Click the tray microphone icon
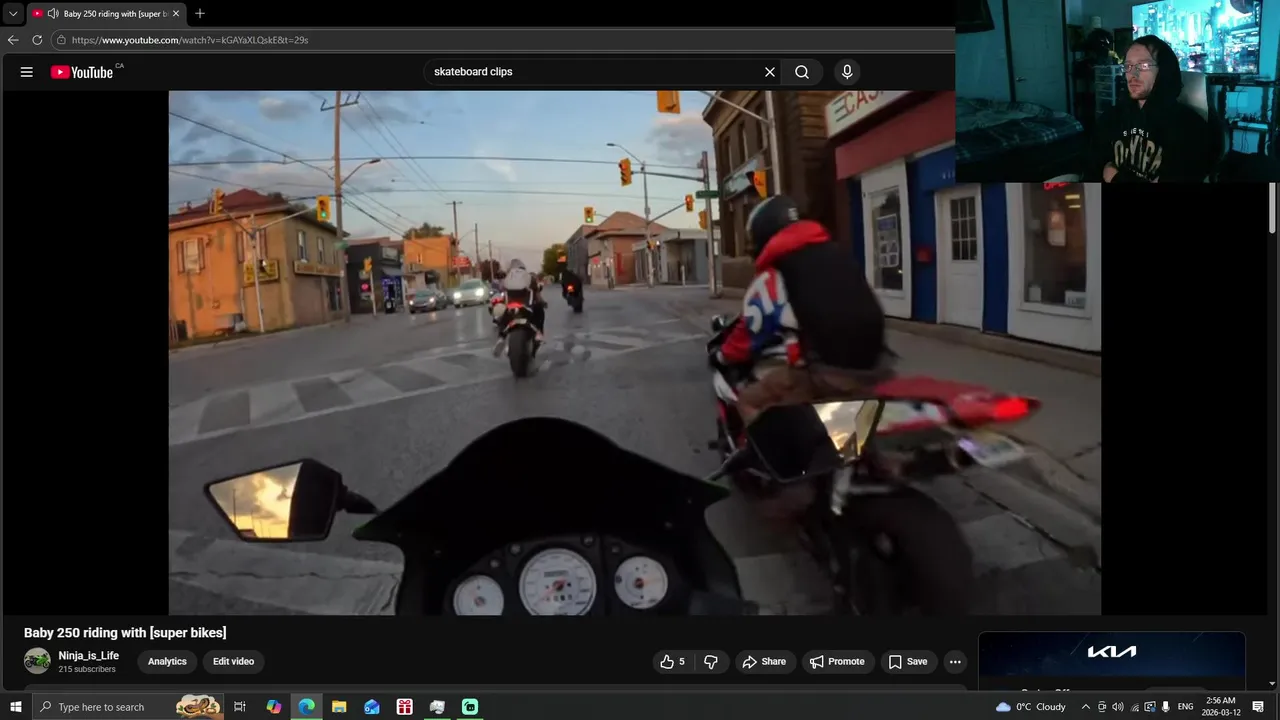The image size is (1280, 720). (1166, 707)
